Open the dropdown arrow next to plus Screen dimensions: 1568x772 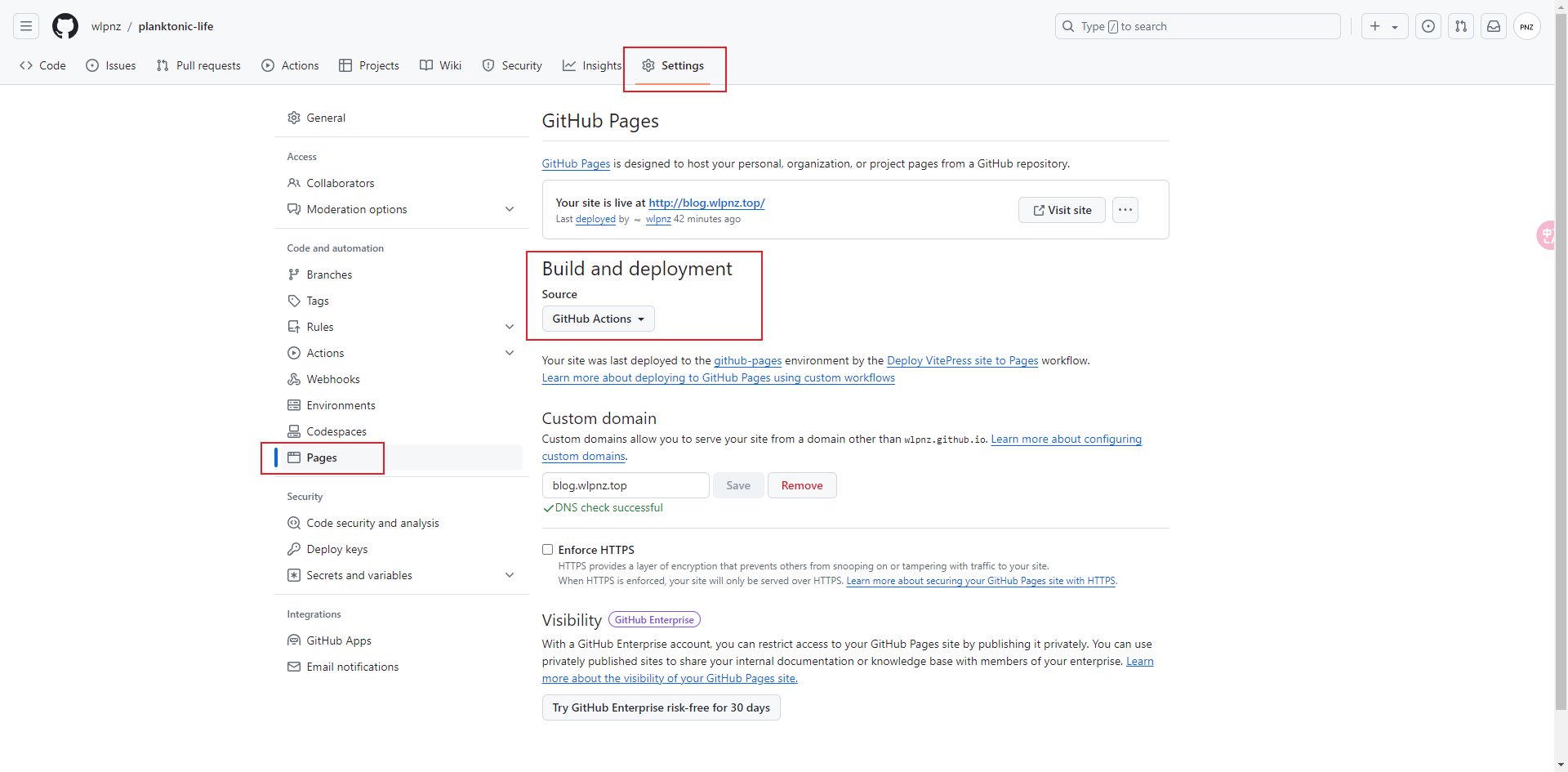coord(1395,26)
